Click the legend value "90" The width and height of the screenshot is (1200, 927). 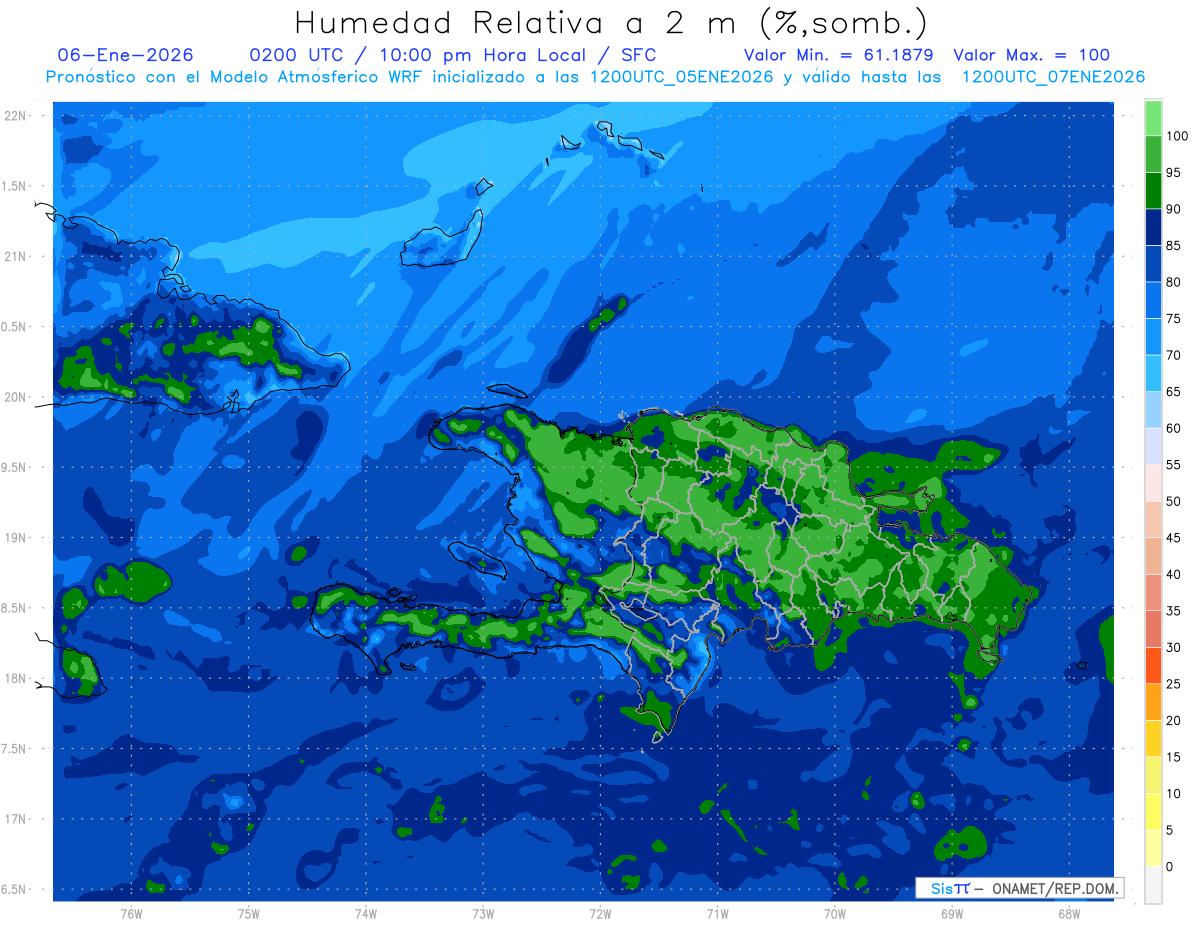(1174, 210)
